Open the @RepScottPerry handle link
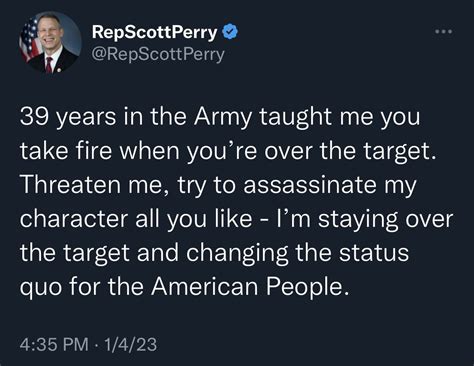The image size is (474, 366). [158, 54]
